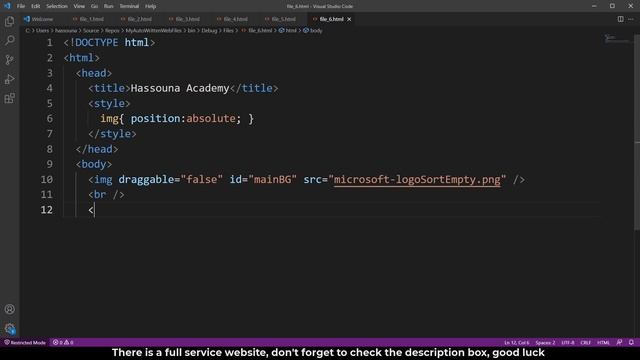This screenshot has height=360, width=640.
Task: Click the Split Editor icon
Action: (x=620, y=19)
